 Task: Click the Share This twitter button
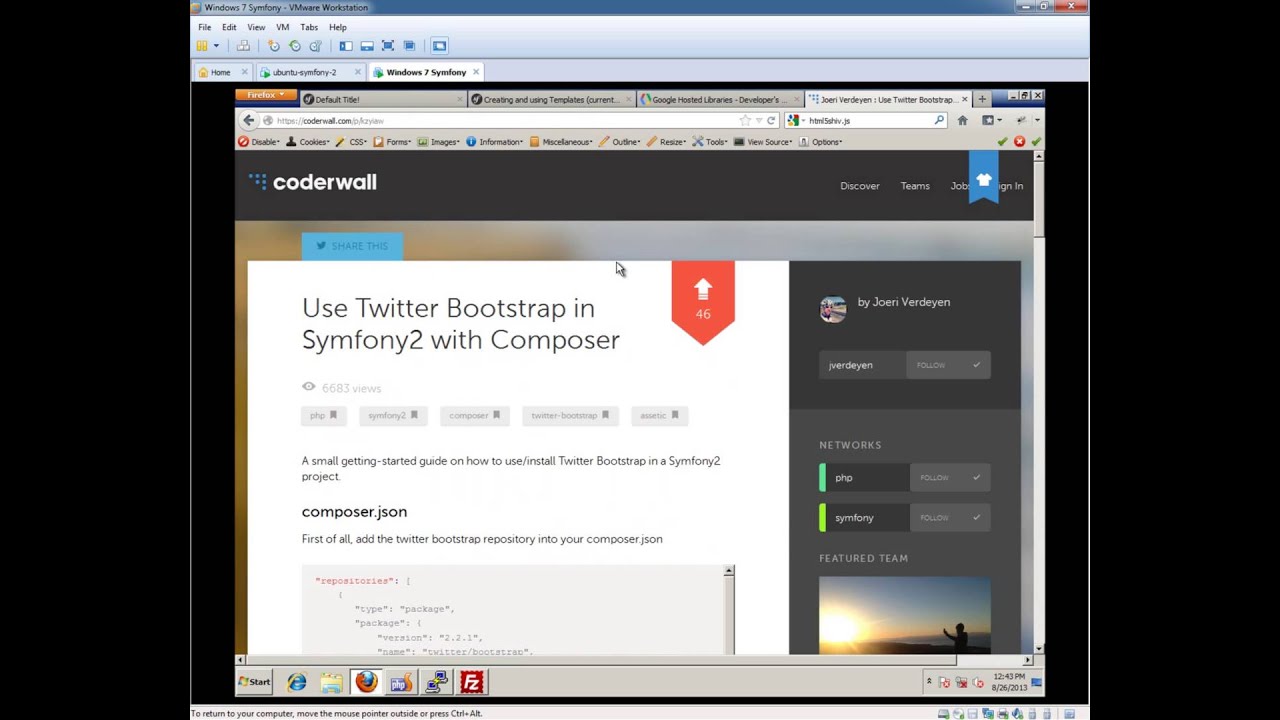[352, 246]
